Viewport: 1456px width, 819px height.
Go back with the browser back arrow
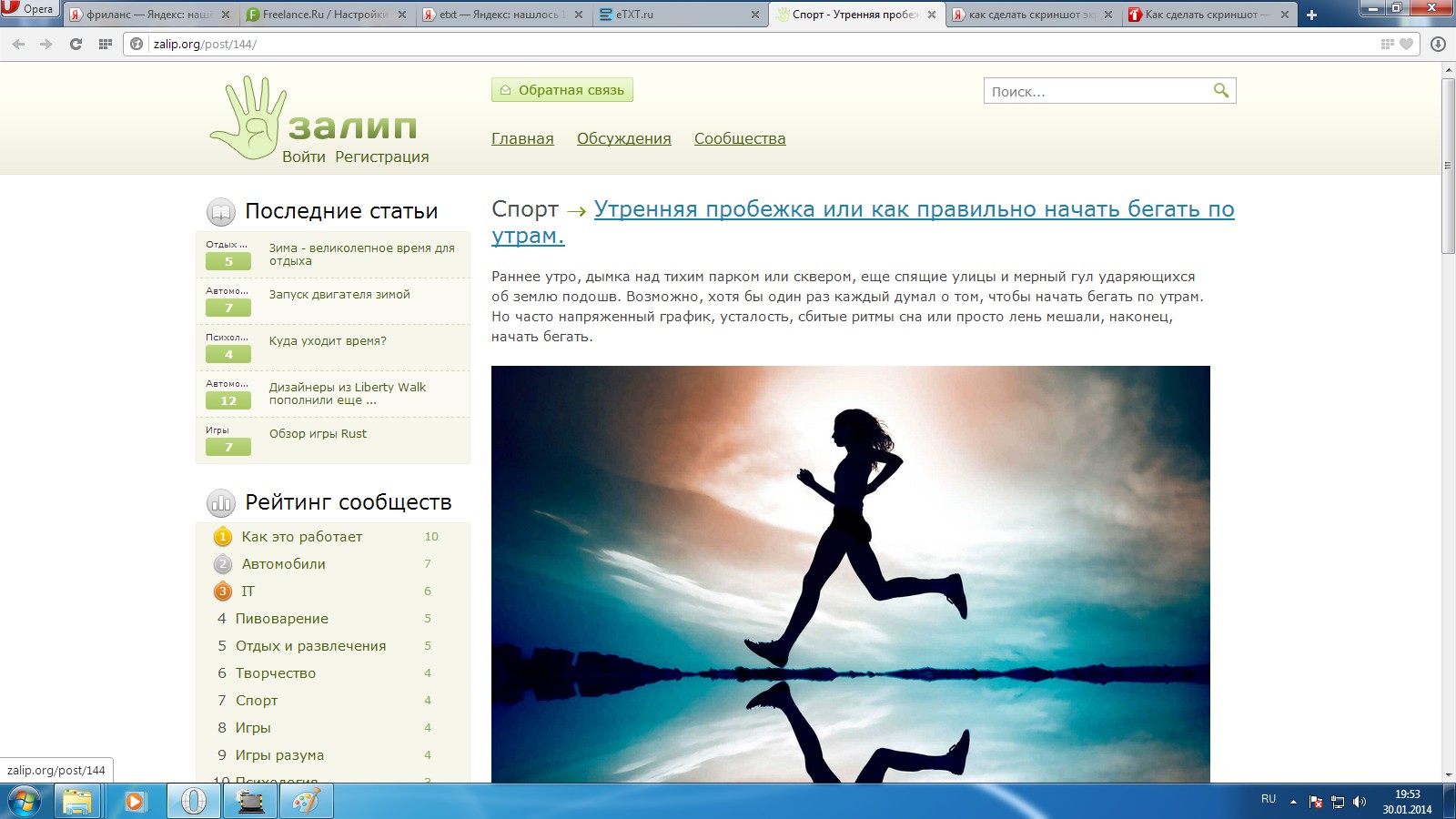click(18, 44)
